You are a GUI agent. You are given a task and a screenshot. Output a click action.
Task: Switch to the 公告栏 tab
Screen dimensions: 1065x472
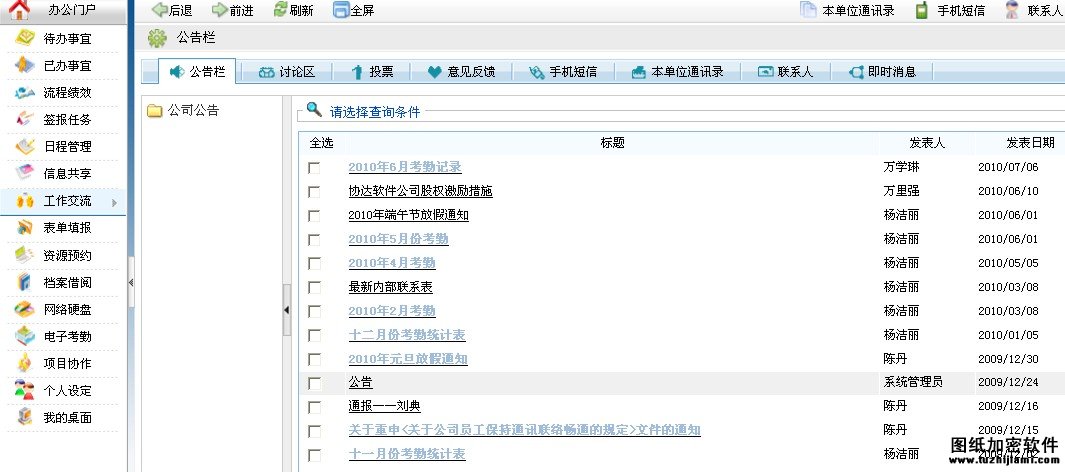tap(198, 71)
